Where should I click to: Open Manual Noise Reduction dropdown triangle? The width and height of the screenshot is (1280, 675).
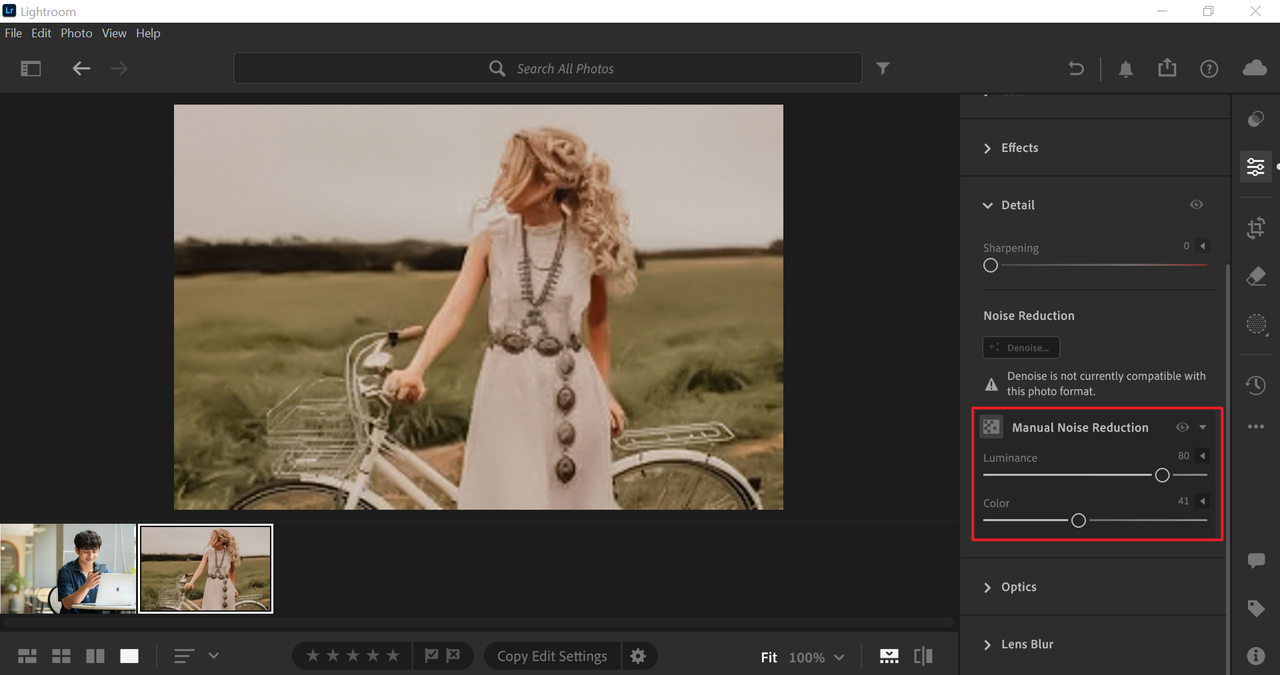click(x=1203, y=428)
